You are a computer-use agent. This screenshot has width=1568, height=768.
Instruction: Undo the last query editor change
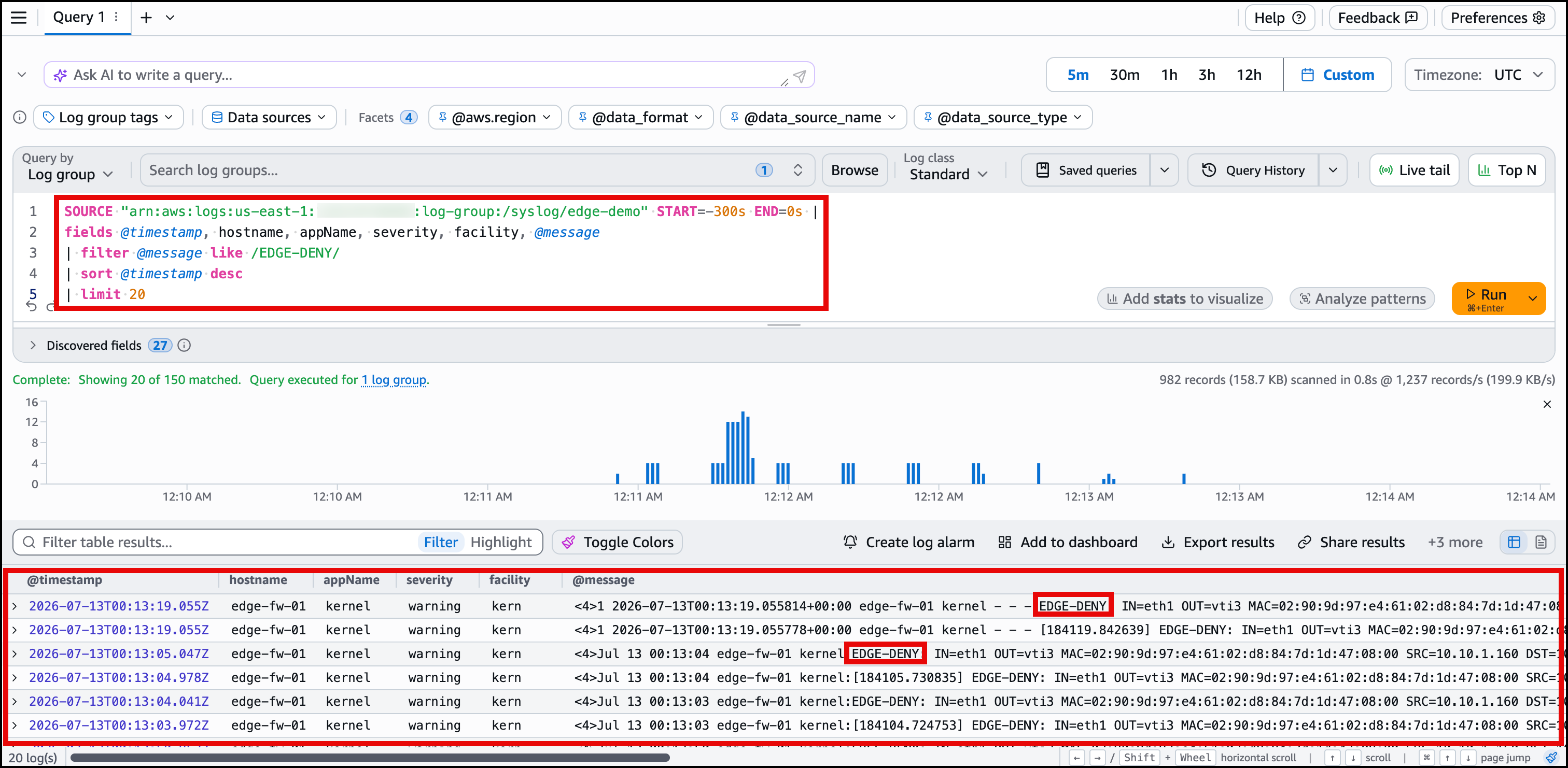(x=31, y=306)
